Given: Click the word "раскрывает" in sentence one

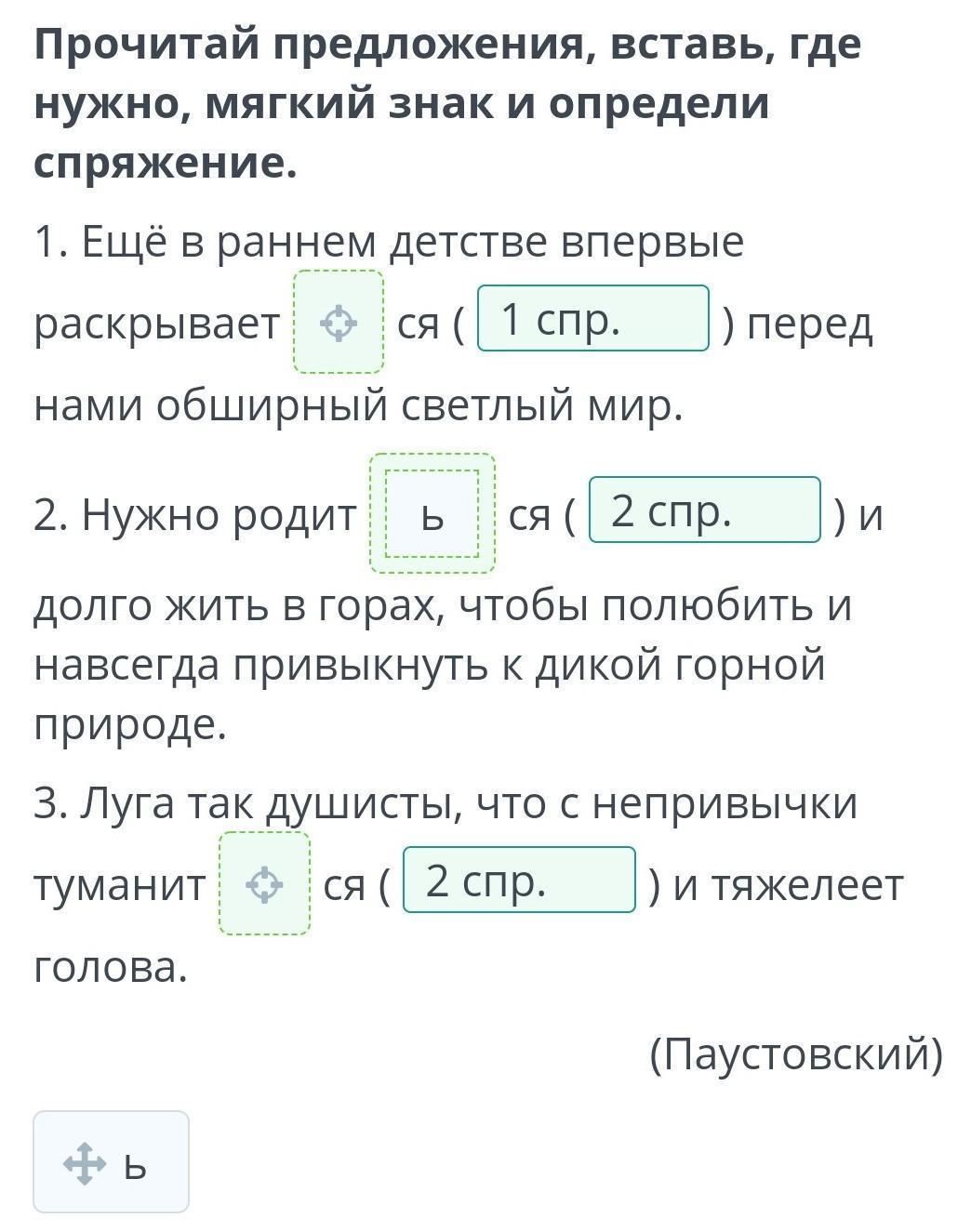Looking at the screenshot, I should pos(156,325).
